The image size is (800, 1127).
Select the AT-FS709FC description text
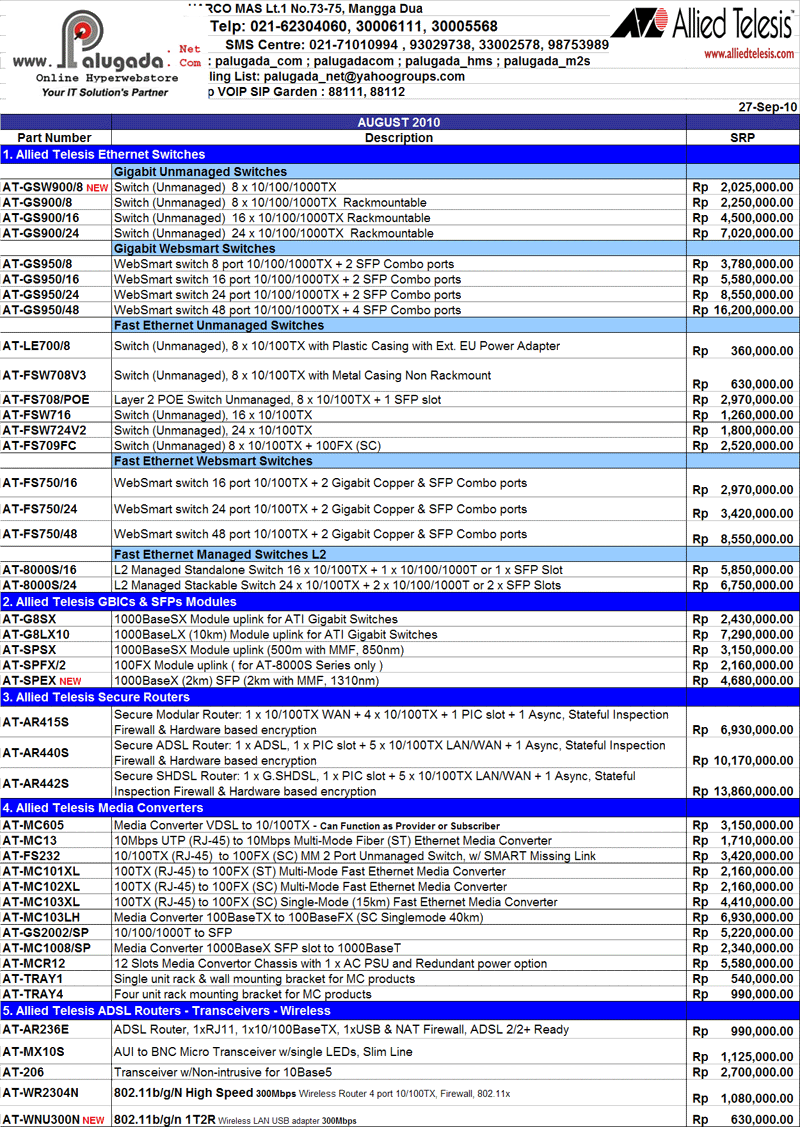pos(247,446)
